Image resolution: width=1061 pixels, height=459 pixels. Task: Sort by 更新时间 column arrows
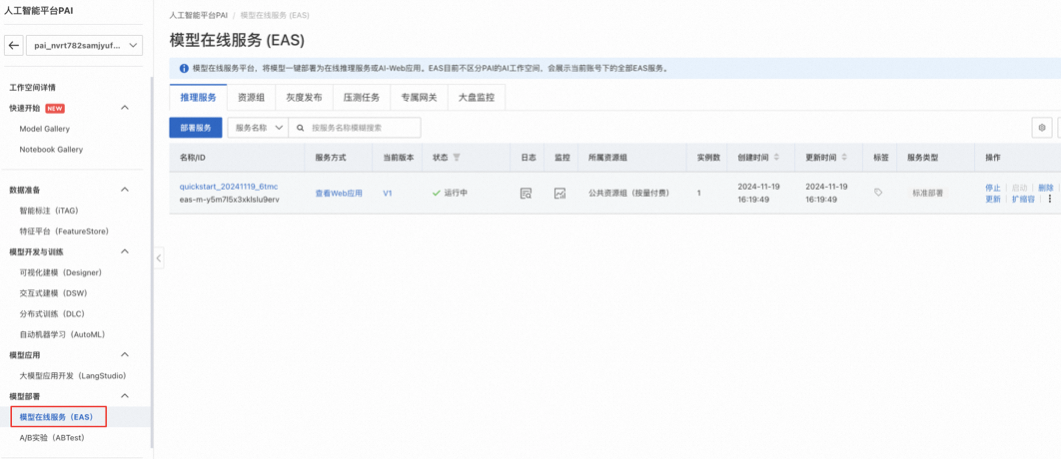tap(844, 157)
